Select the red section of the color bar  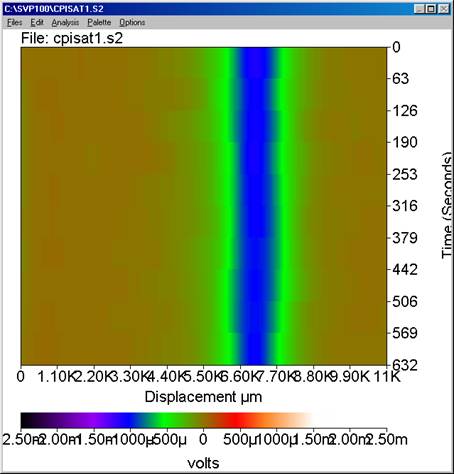pyautogui.click(x=237, y=420)
